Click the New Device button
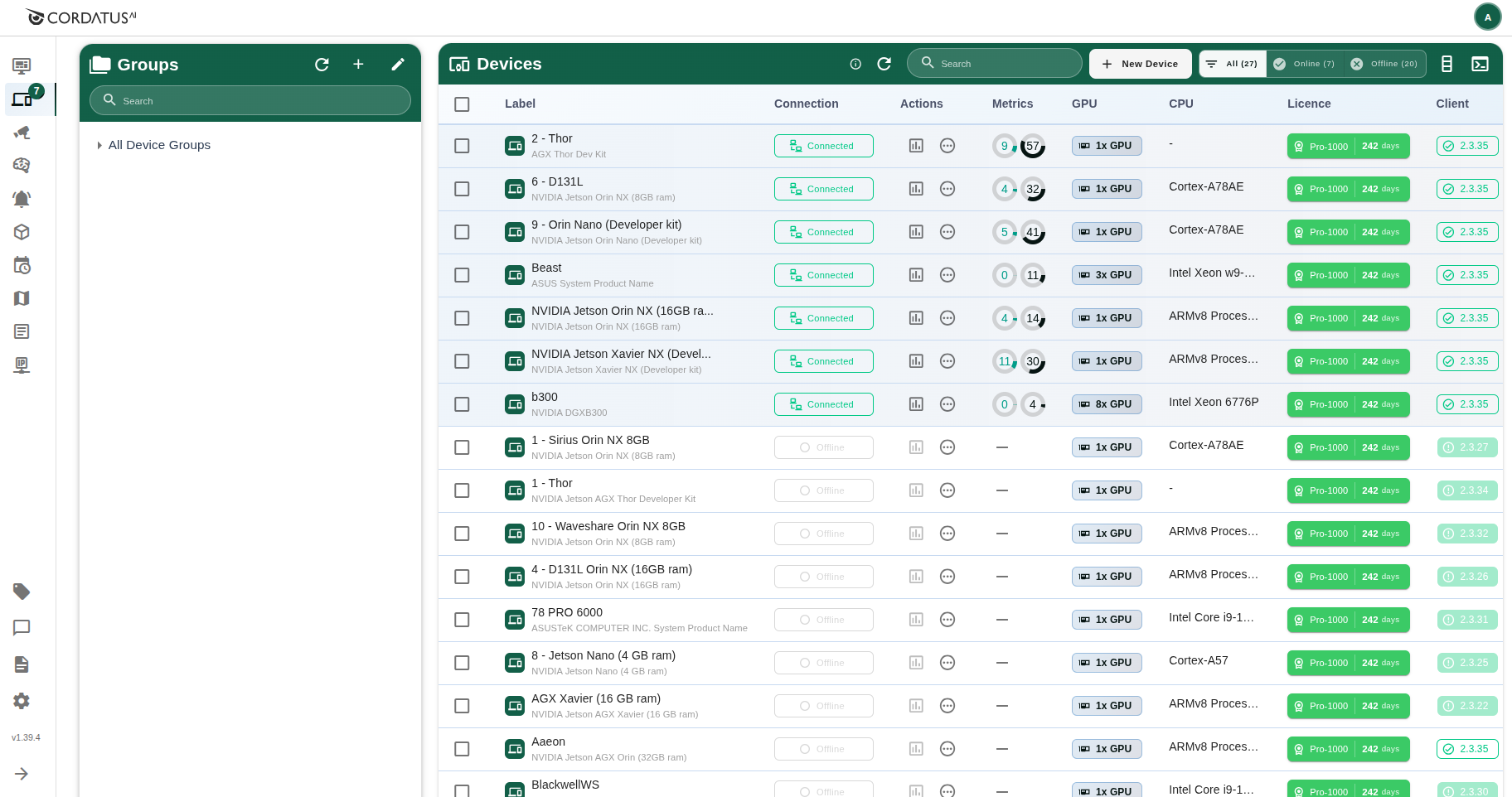The height and width of the screenshot is (797, 1512). pos(1140,64)
